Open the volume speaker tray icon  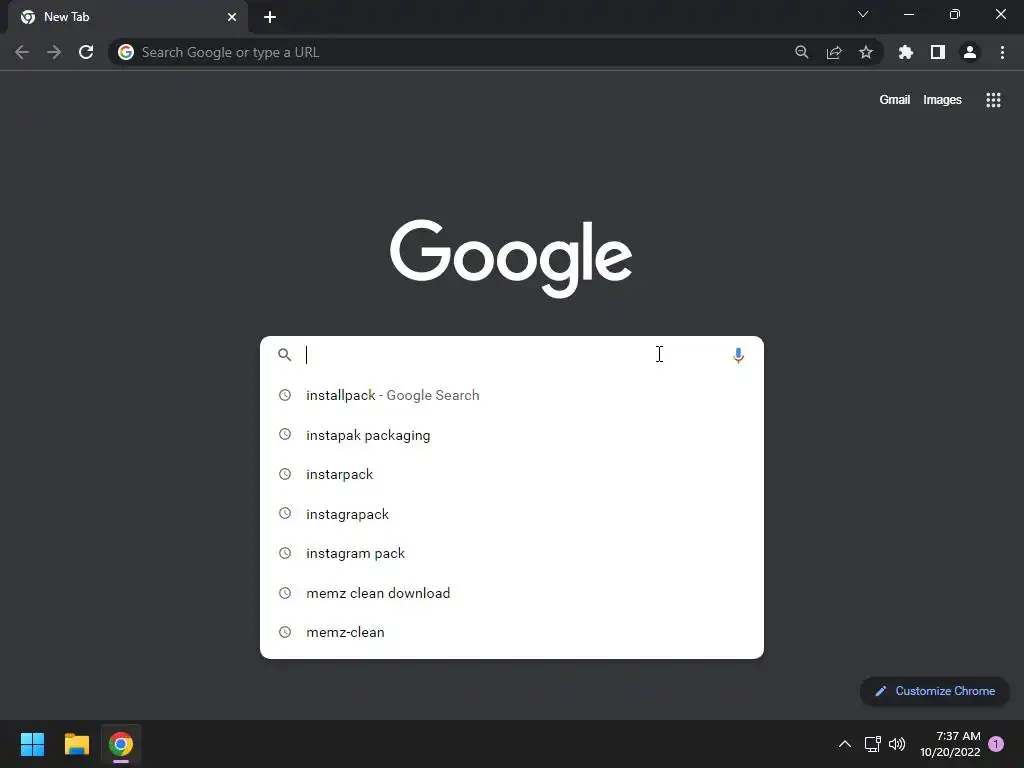[x=897, y=744]
